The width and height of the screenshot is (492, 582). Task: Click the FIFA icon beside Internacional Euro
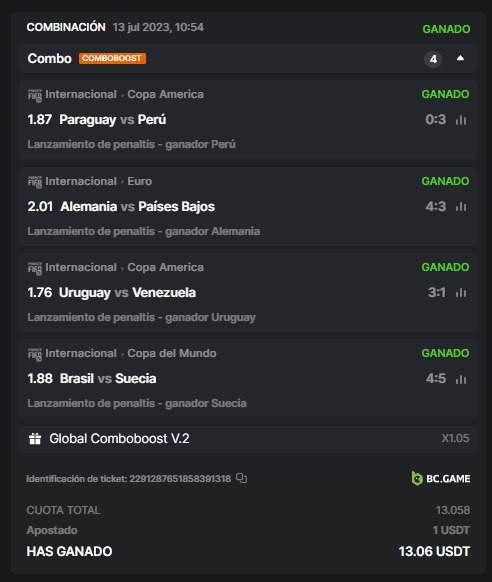pyautogui.click(x=35, y=182)
